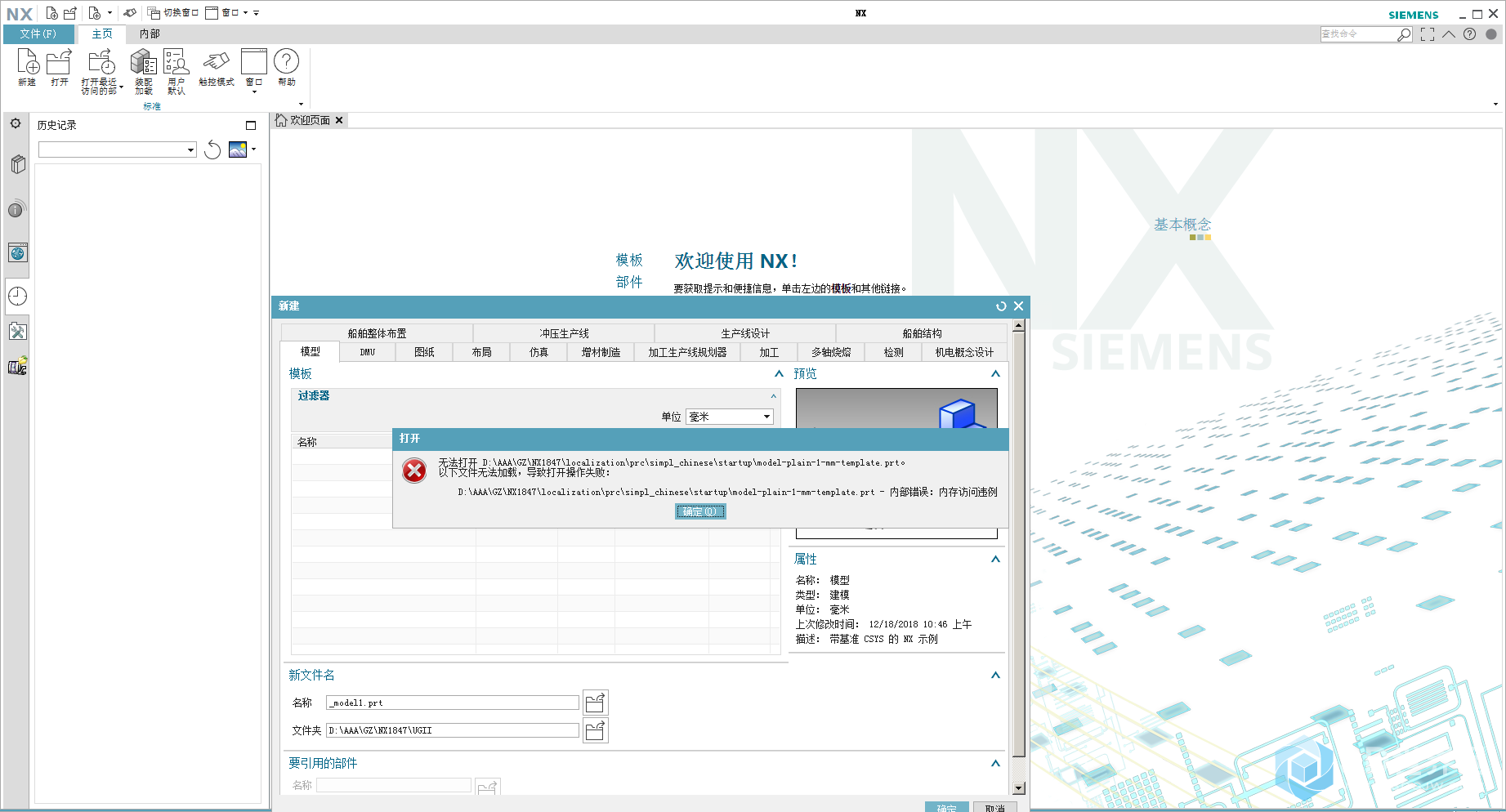Select the 船舶整体布置 template tab
The image size is (1506, 812).
coord(377,333)
